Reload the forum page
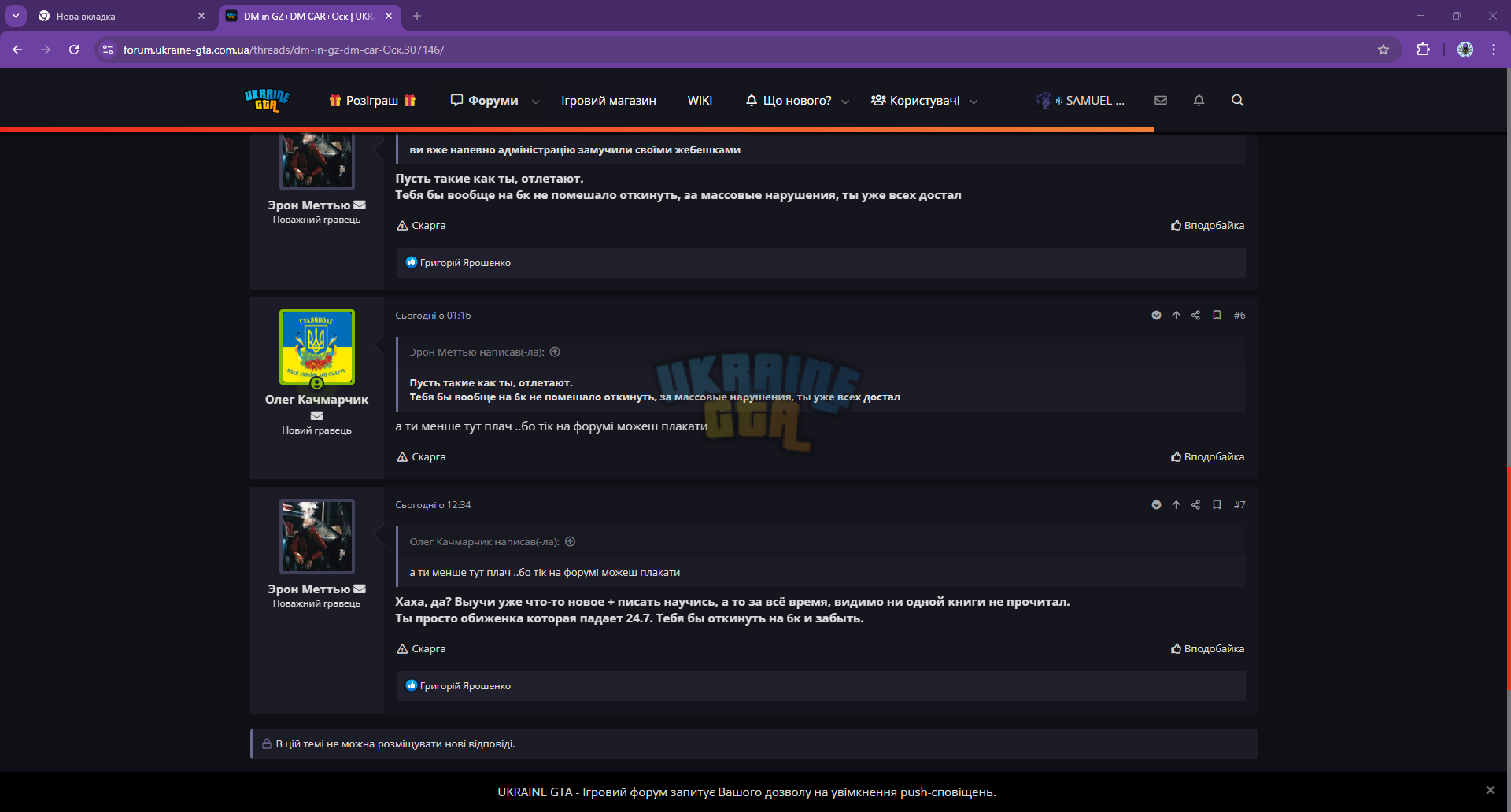This screenshot has height=812, width=1511. [x=74, y=50]
